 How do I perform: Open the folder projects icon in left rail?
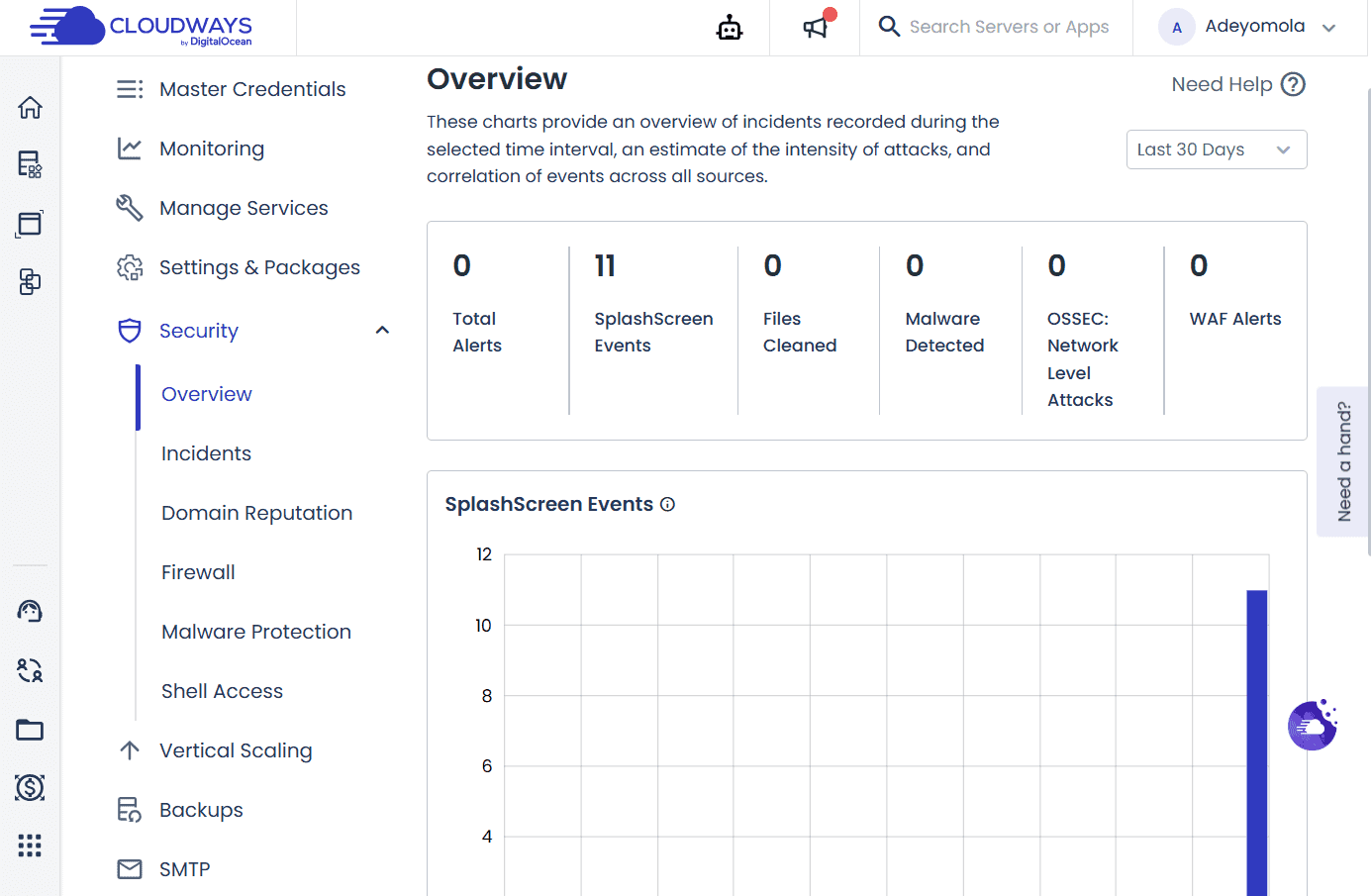[x=30, y=730]
